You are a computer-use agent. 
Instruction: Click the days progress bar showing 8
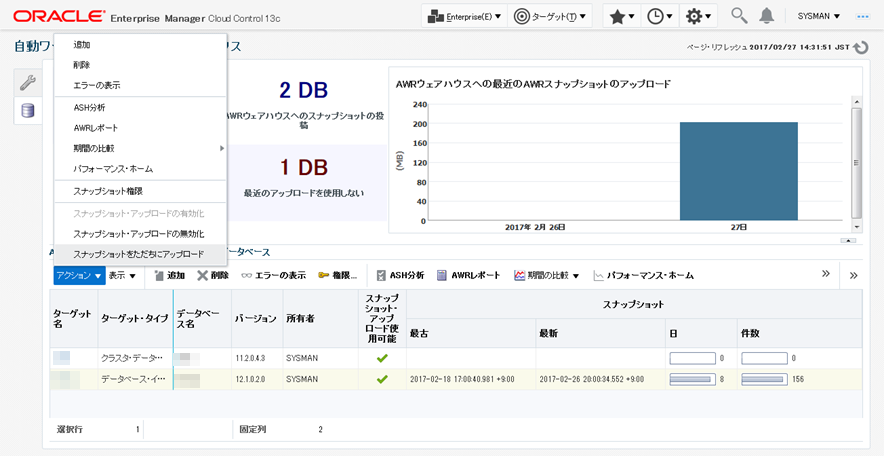click(693, 379)
